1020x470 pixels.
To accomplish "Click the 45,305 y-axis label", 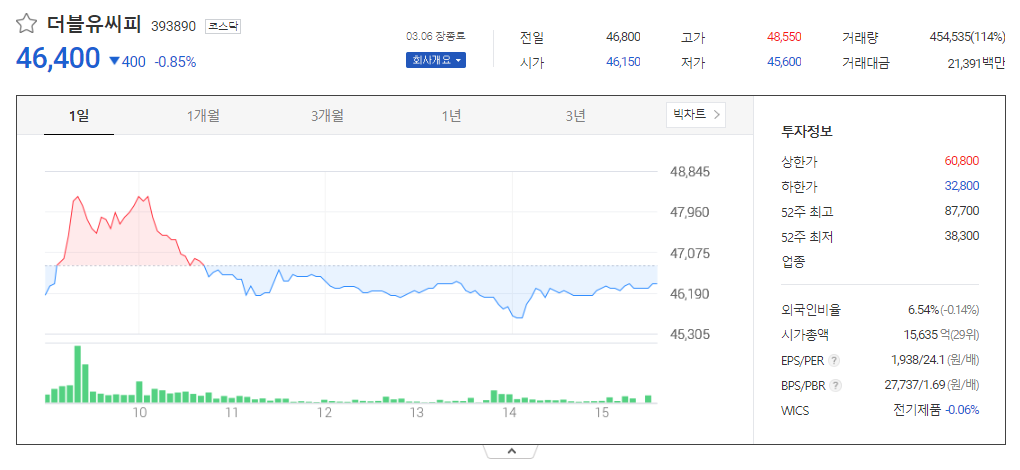I will tap(690, 334).
